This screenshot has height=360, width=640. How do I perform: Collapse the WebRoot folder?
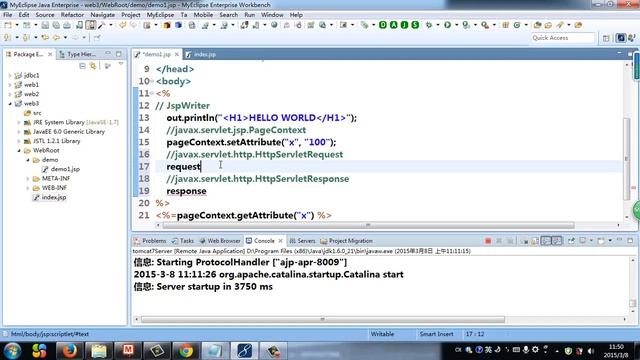pos(19,151)
